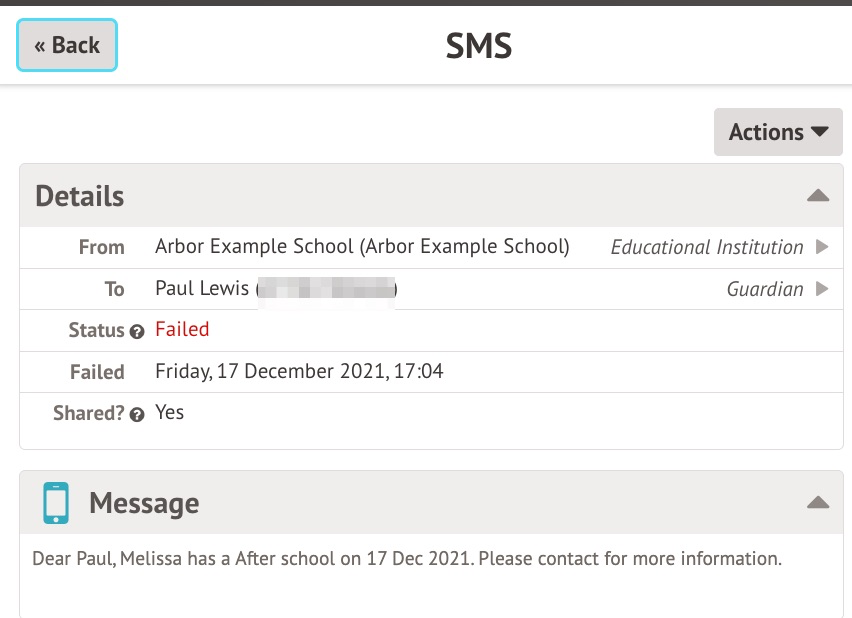Collapse the Message section triangle
Screen dimensions: 852x618
click(817, 503)
